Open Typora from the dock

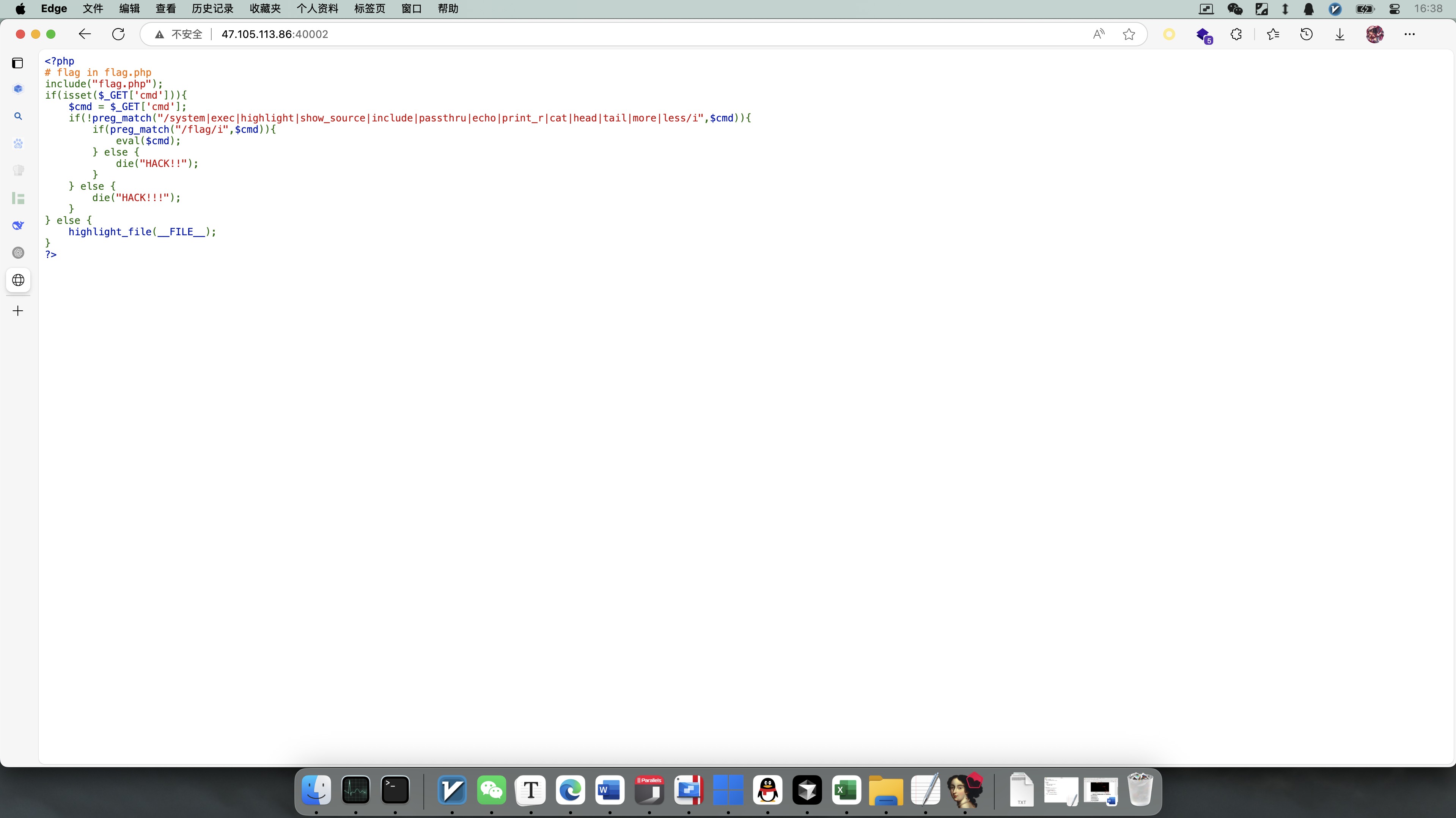pyautogui.click(x=531, y=790)
